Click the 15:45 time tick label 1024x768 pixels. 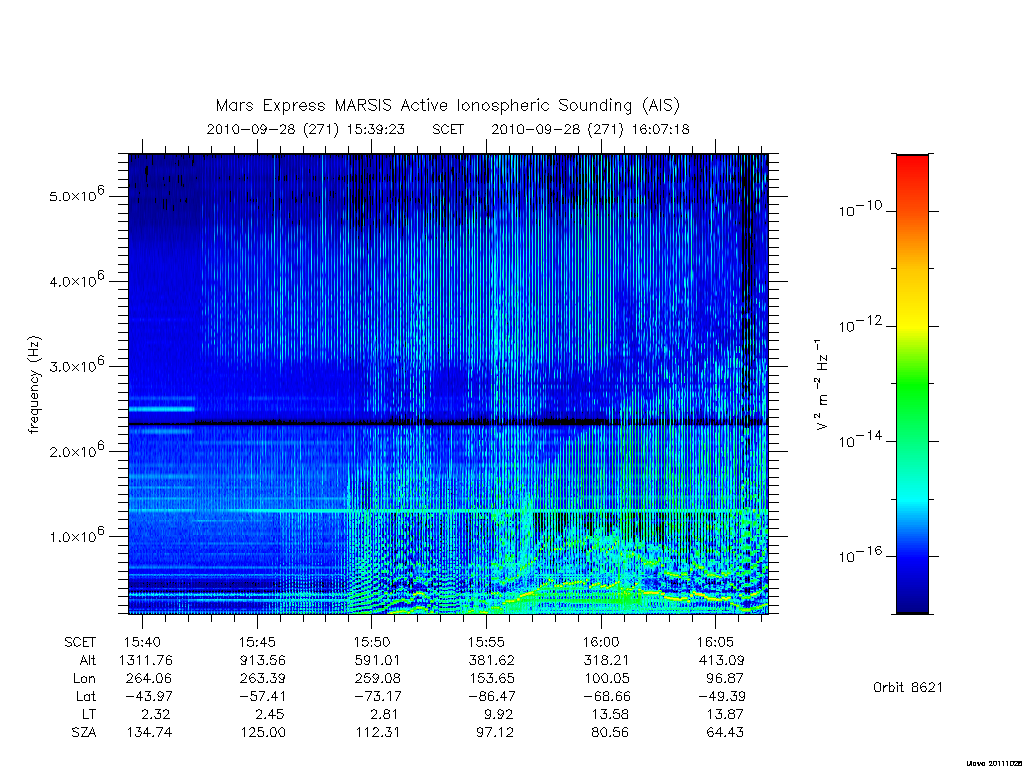click(257, 643)
